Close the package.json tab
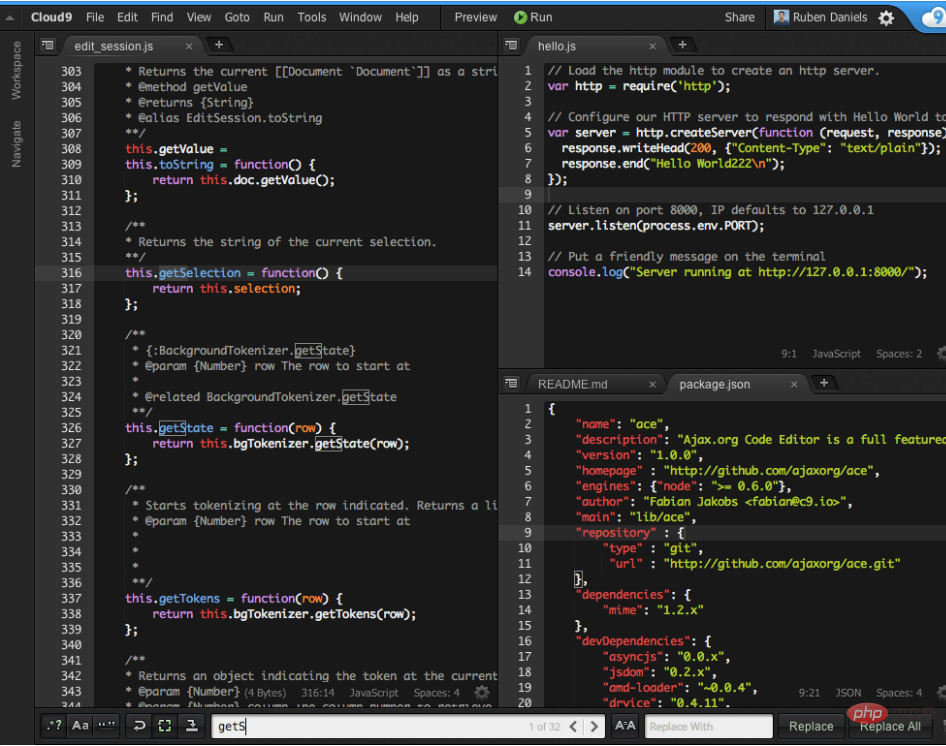The width and height of the screenshot is (946, 746). click(794, 384)
